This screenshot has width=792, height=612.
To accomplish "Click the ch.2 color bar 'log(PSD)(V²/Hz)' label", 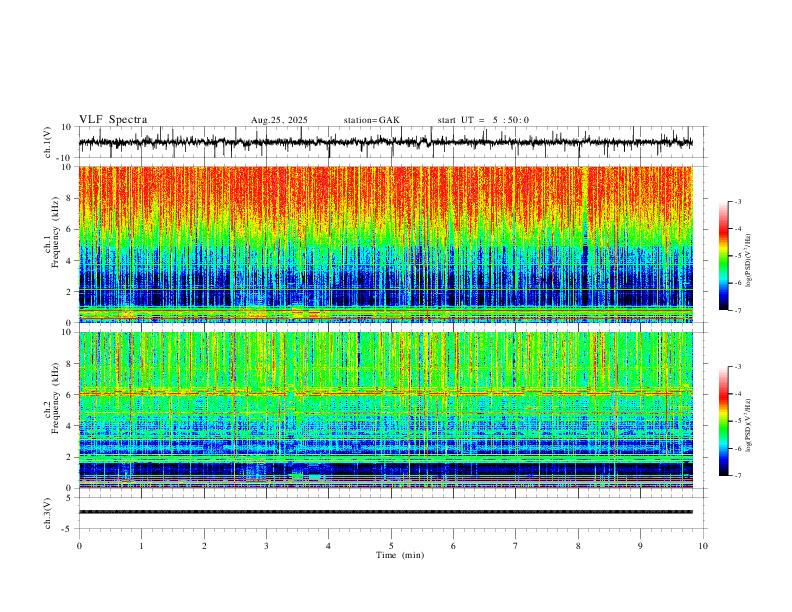I will [x=749, y=425].
